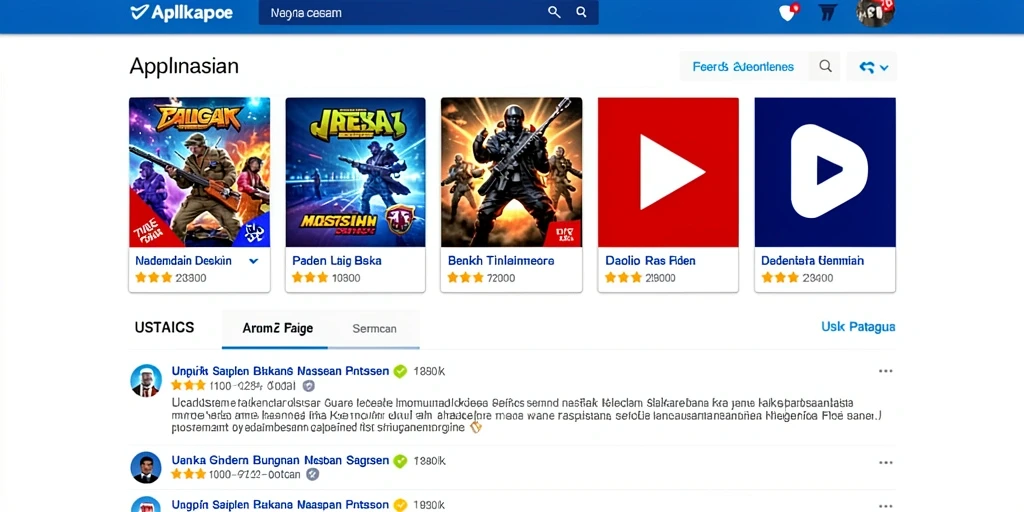Click the Applinasian page heading
The image size is (1024, 512).
[184, 67]
